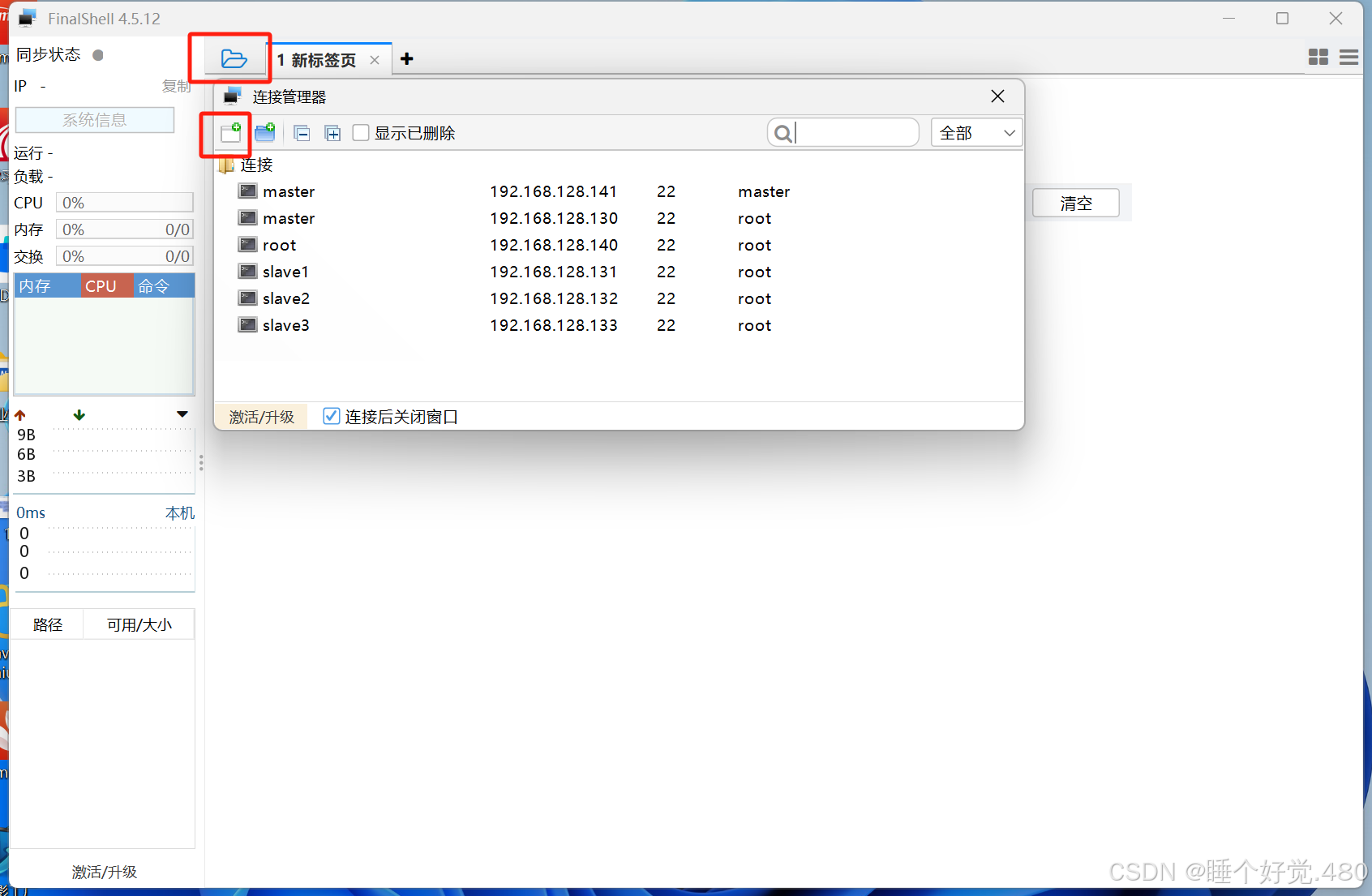This screenshot has height=896, width=1372.
Task: Switch to the 新标签页 tab
Action: click(318, 59)
